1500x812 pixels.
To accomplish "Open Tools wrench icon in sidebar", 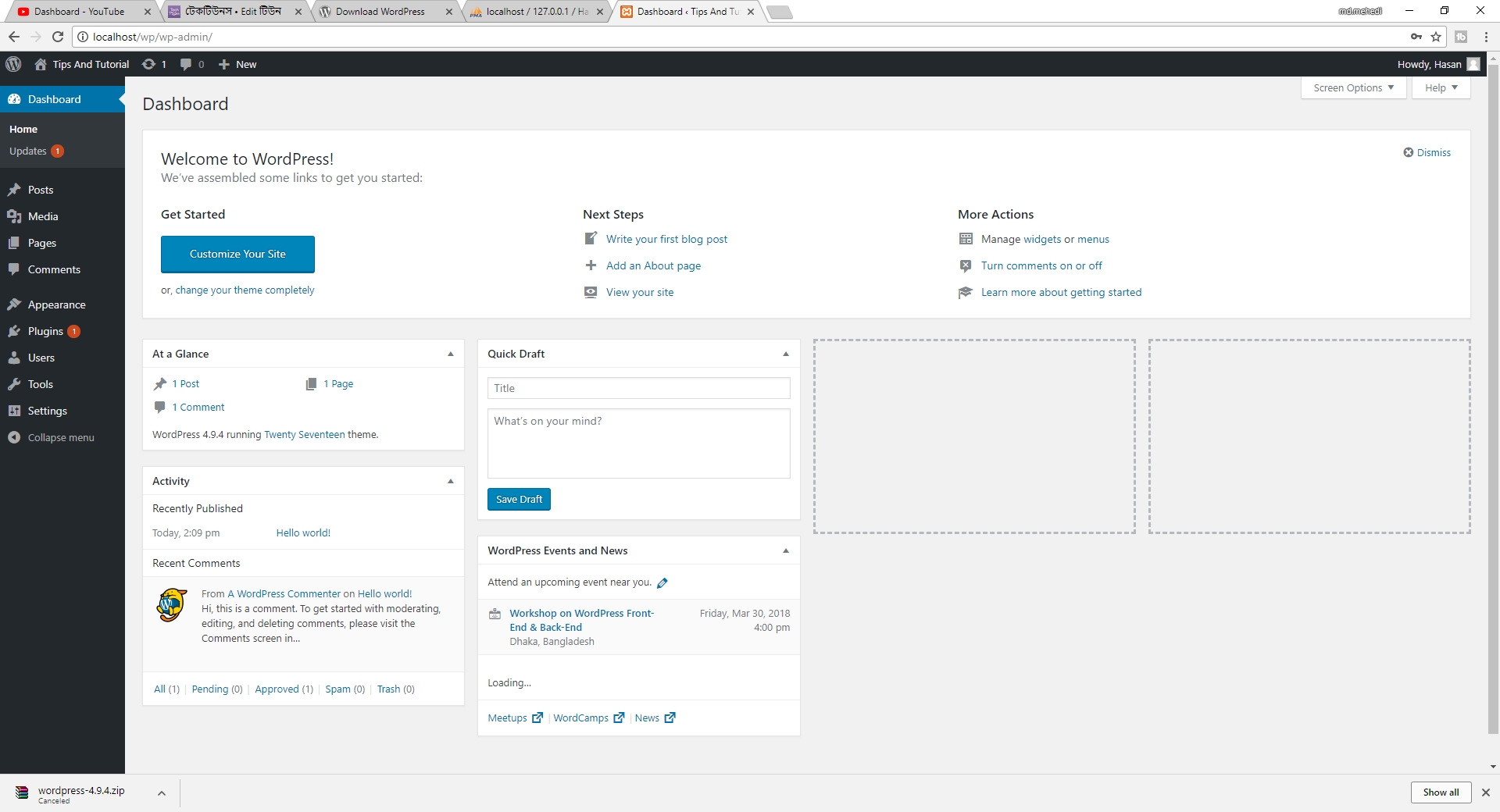I will [14, 384].
